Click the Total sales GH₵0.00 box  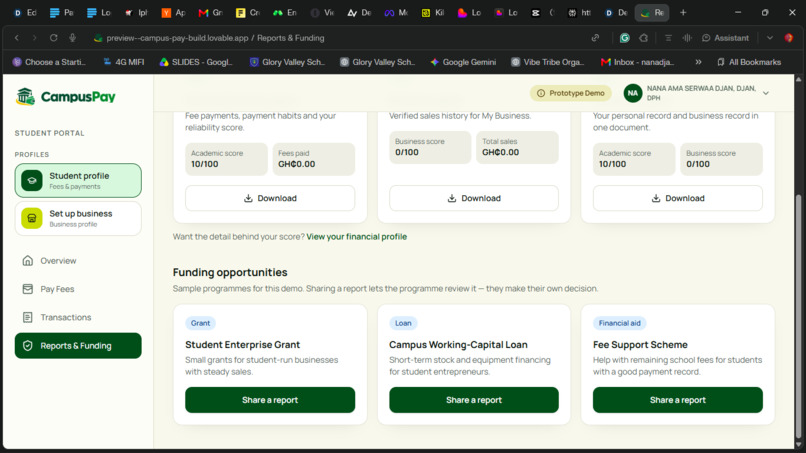pos(517,147)
